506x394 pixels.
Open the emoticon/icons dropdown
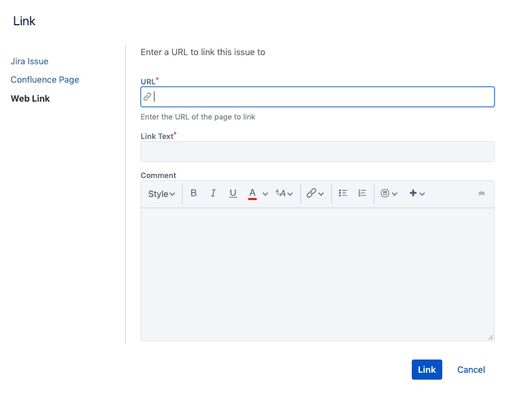pyautogui.click(x=389, y=193)
